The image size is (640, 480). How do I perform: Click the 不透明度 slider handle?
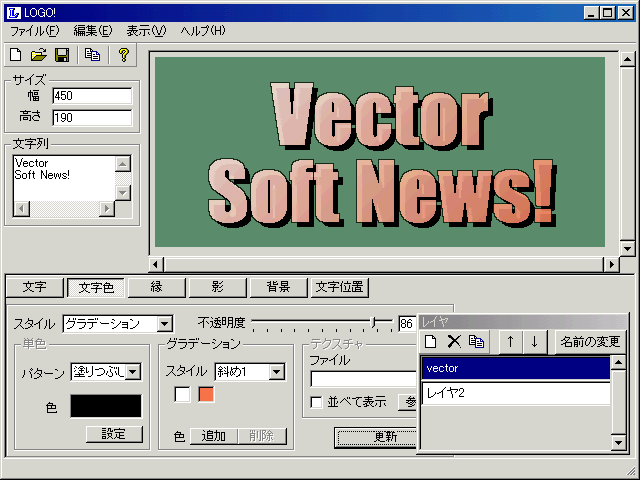[x=373, y=322]
